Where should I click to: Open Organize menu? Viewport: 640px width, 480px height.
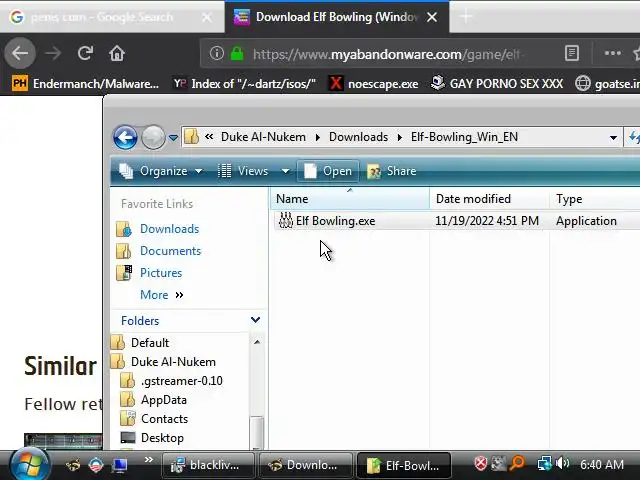tap(161, 171)
